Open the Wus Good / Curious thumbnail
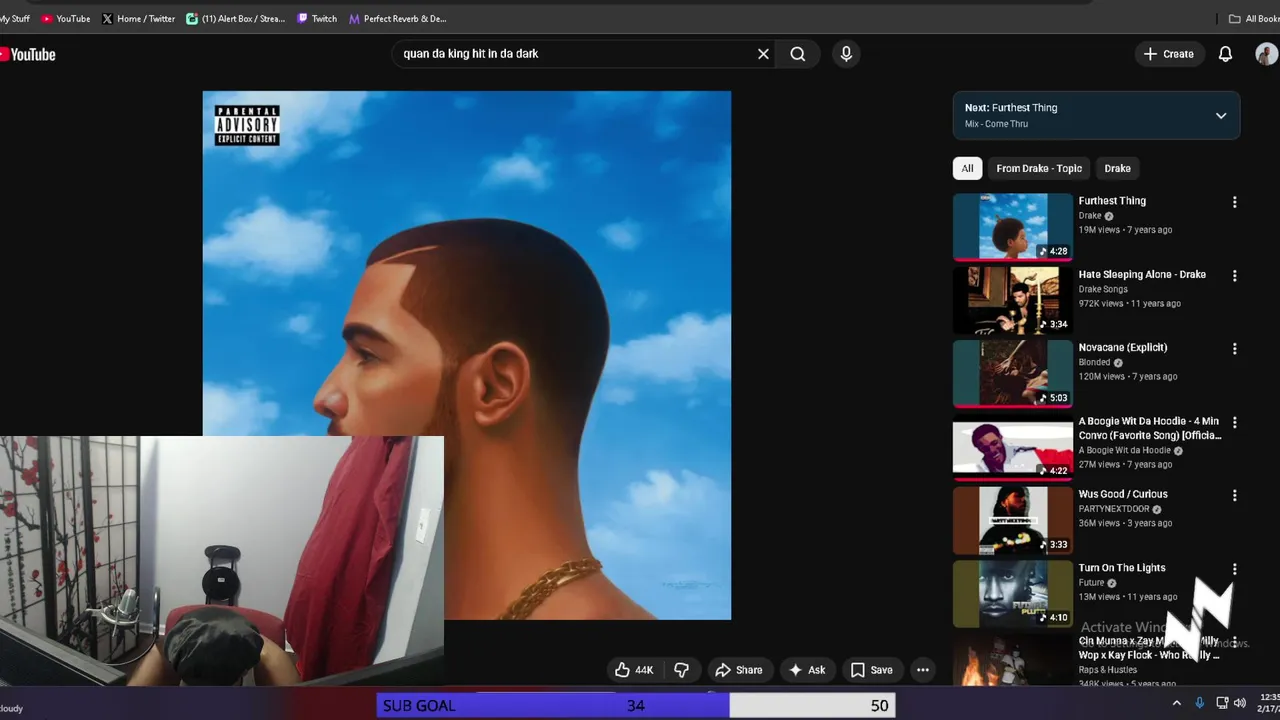Image resolution: width=1280 pixels, height=720 pixels. point(1012,520)
